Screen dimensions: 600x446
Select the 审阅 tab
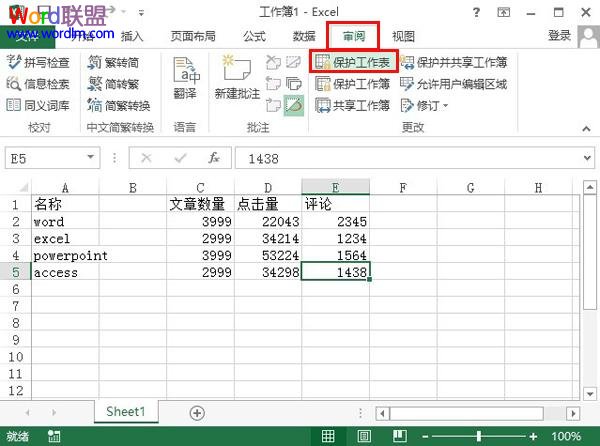click(x=354, y=36)
